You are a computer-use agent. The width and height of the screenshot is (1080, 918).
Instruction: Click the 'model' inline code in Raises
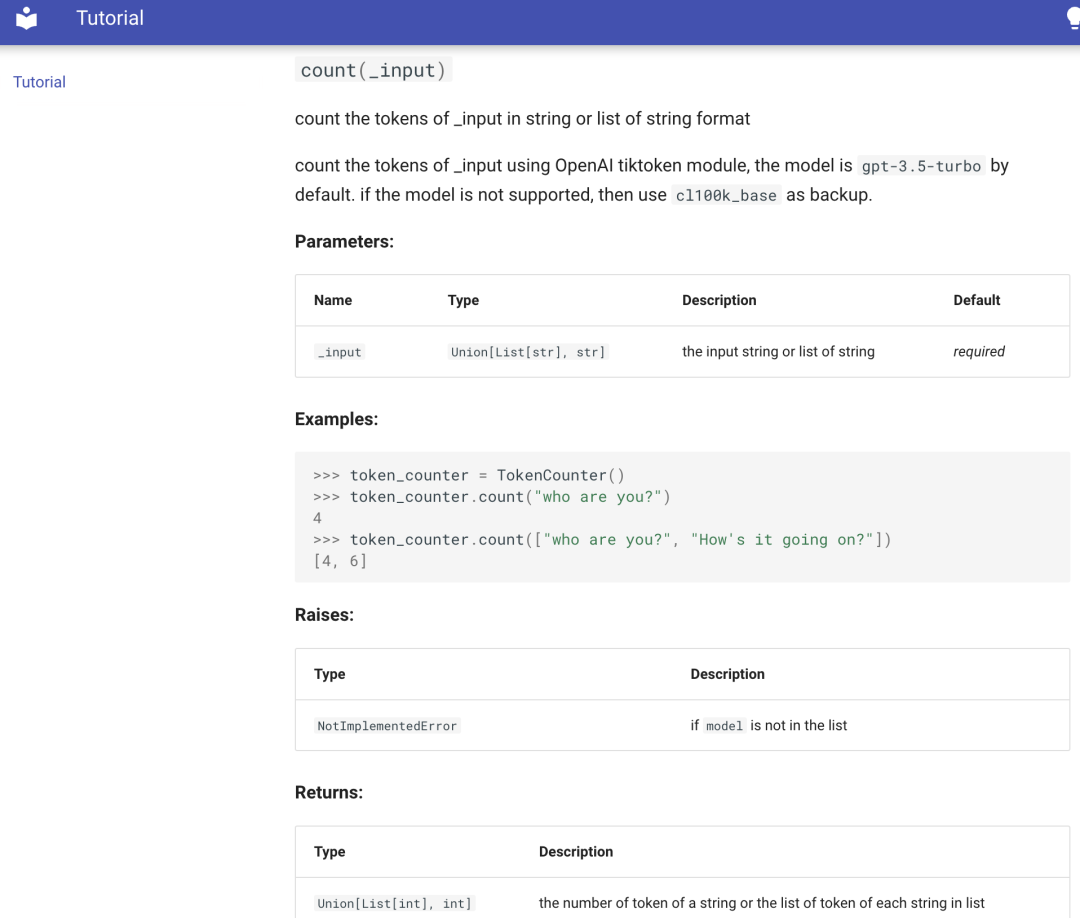tap(724, 726)
